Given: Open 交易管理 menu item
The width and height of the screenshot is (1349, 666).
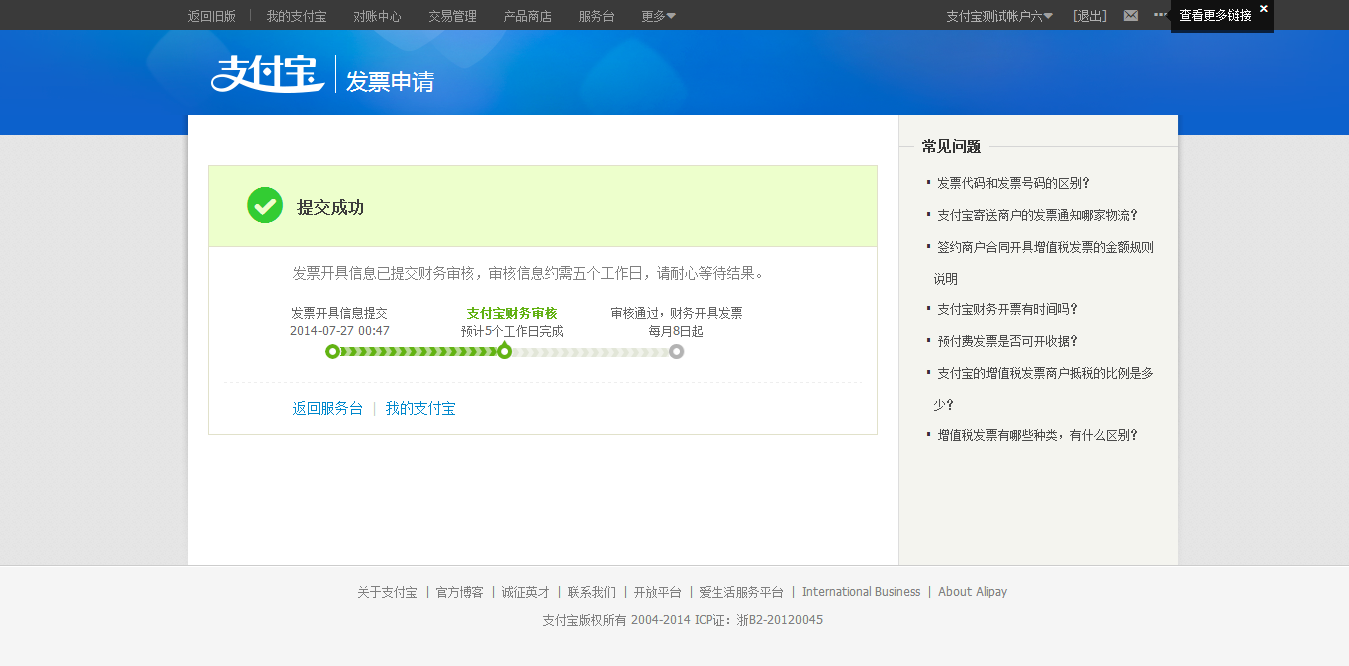Looking at the screenshot, I should tap(452, 16).
